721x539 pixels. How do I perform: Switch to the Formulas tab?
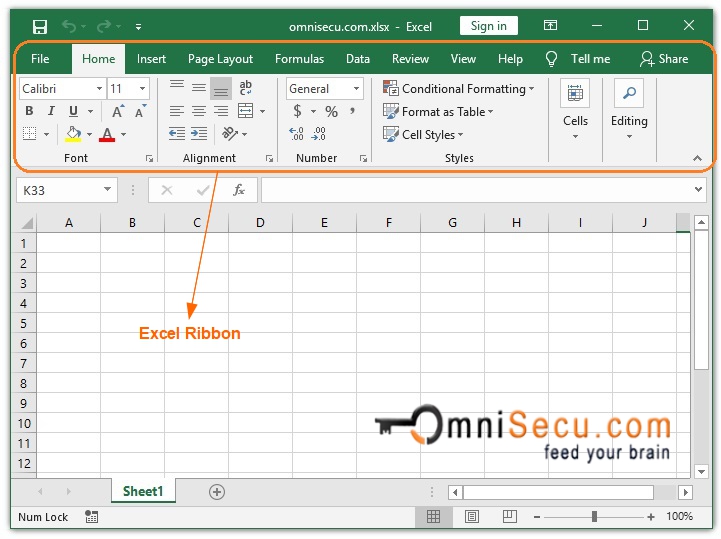click(299, 59)
